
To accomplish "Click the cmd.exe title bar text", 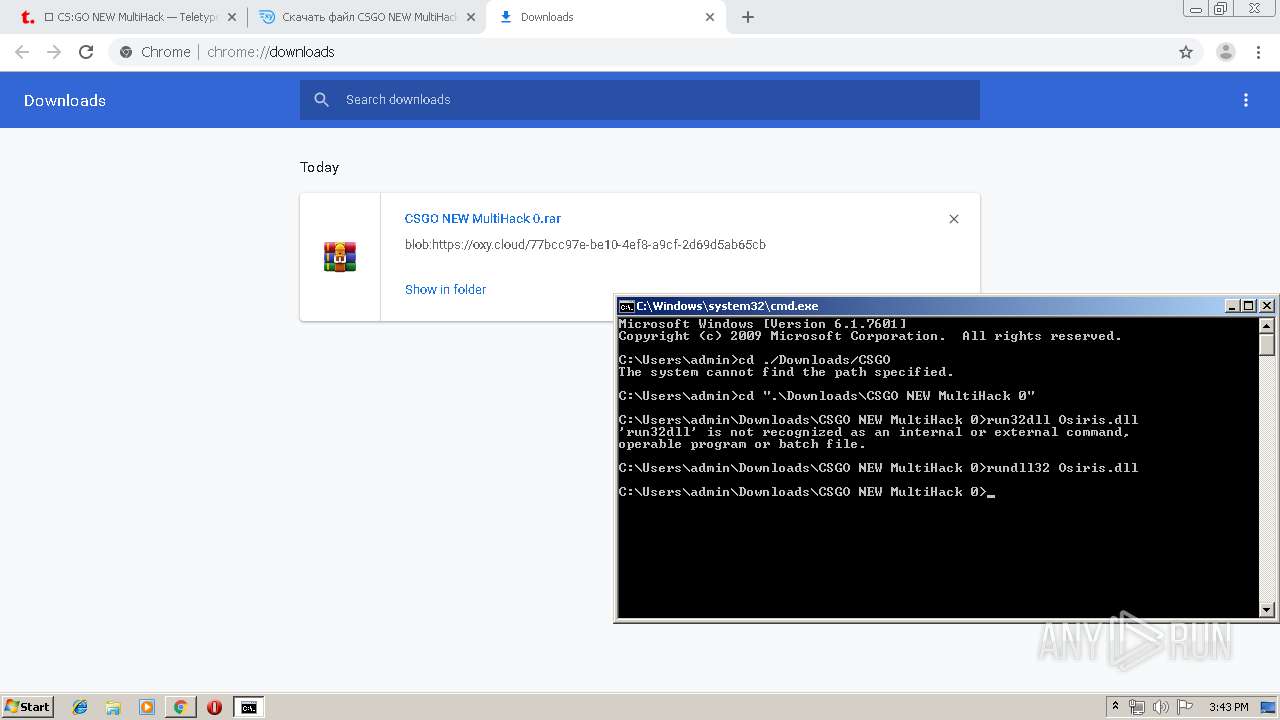I will (x=727, y=306).
